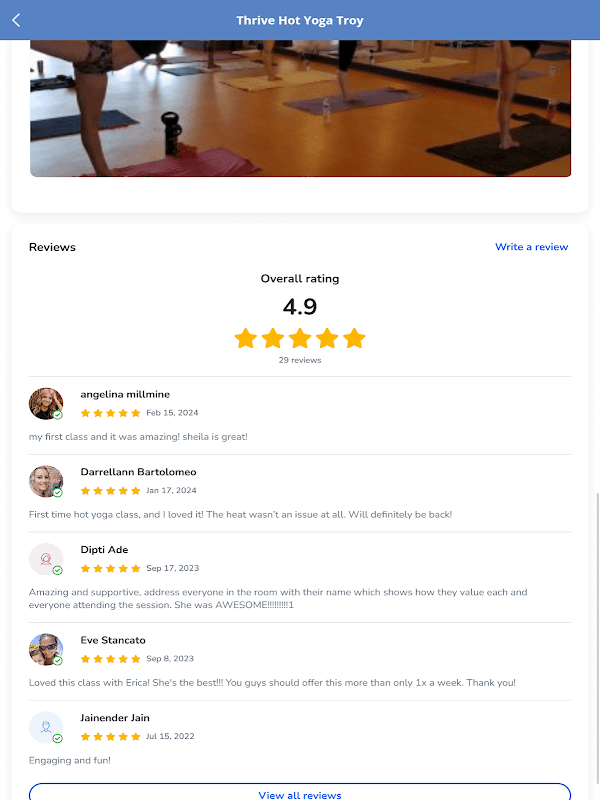The width and height of the screenshot is (600, 800).
Task: Select reviewer name Jainender Jain
Action: click(115, 717)
